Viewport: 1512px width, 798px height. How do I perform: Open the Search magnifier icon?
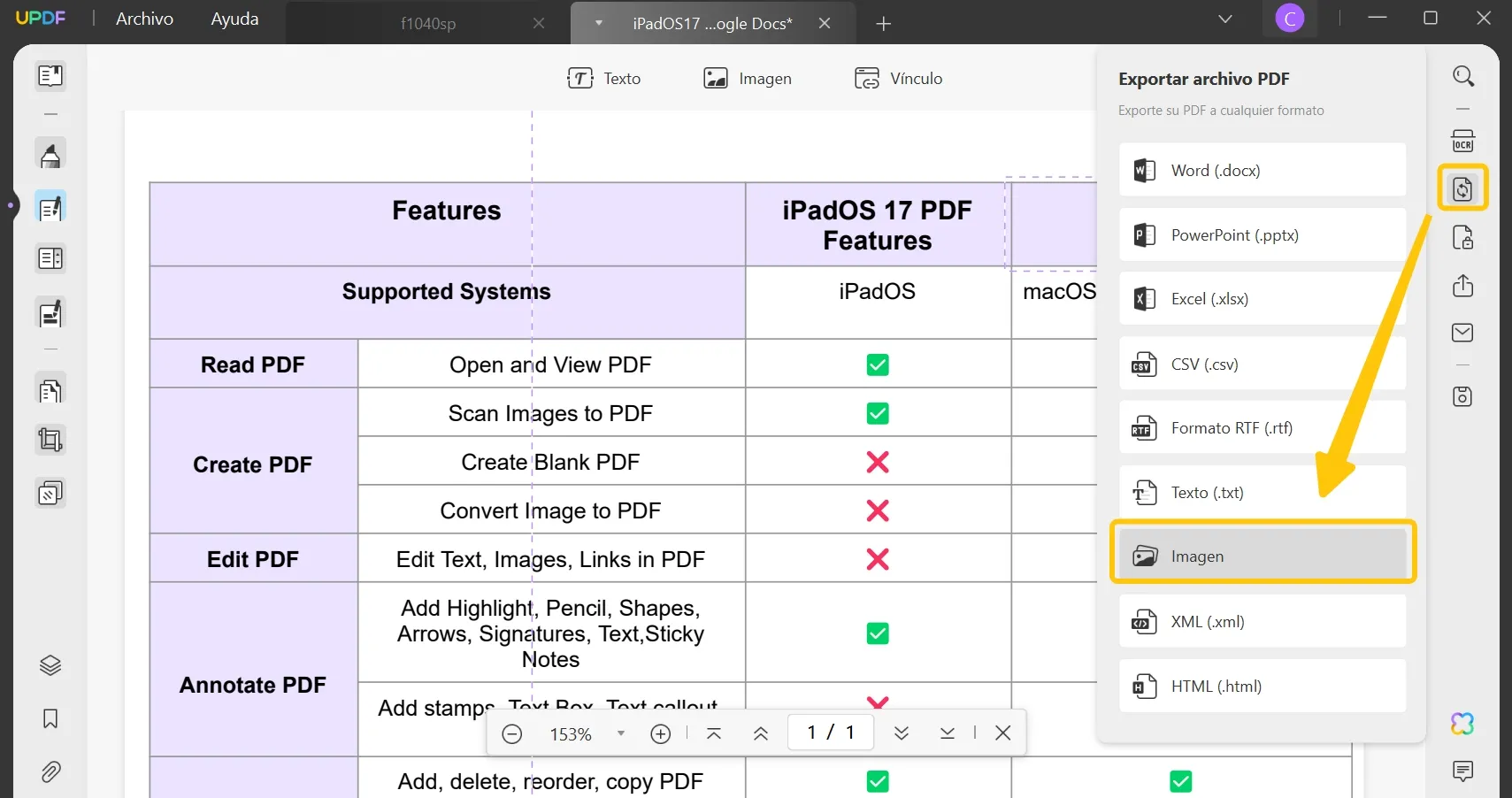pyautogui.click(x=1463, y=76)
